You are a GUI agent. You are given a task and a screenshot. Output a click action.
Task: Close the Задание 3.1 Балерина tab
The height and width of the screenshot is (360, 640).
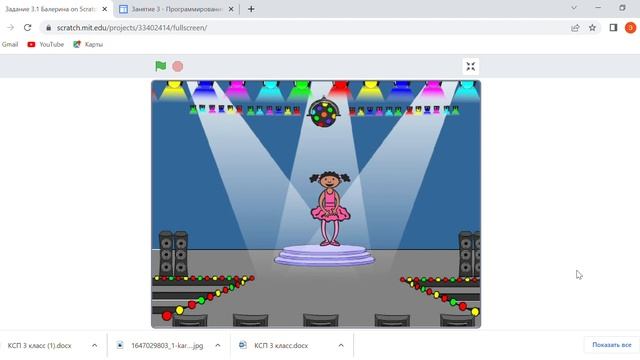pos(104,9)
